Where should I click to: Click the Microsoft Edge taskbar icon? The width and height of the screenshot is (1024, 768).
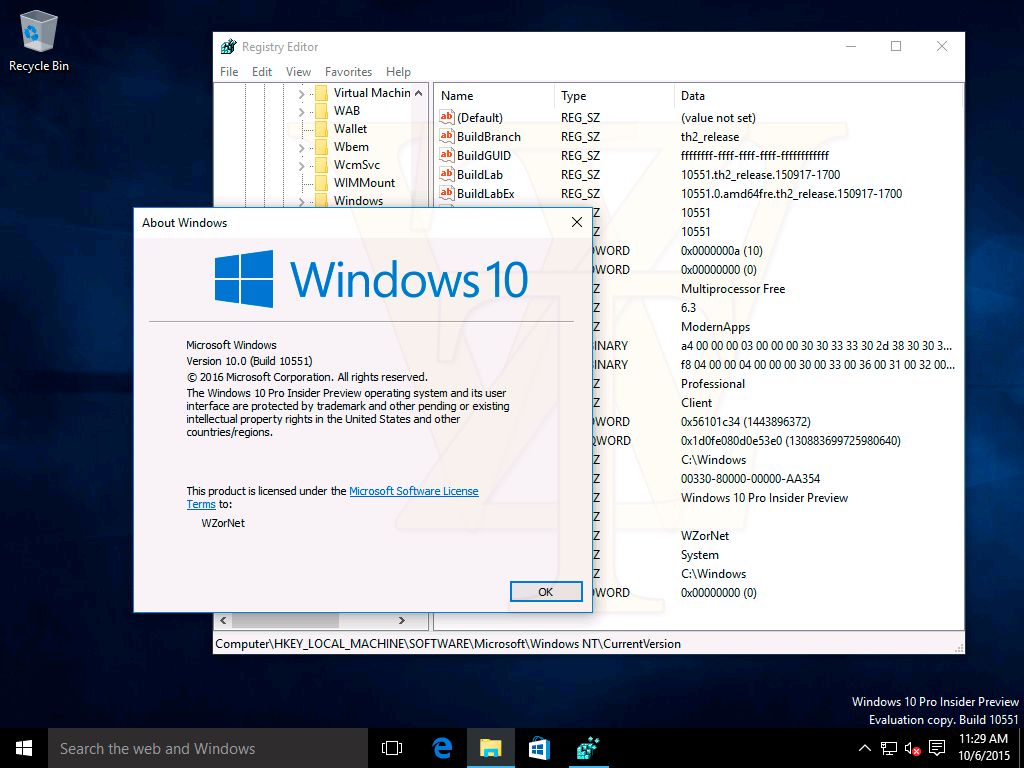[442, 748]
